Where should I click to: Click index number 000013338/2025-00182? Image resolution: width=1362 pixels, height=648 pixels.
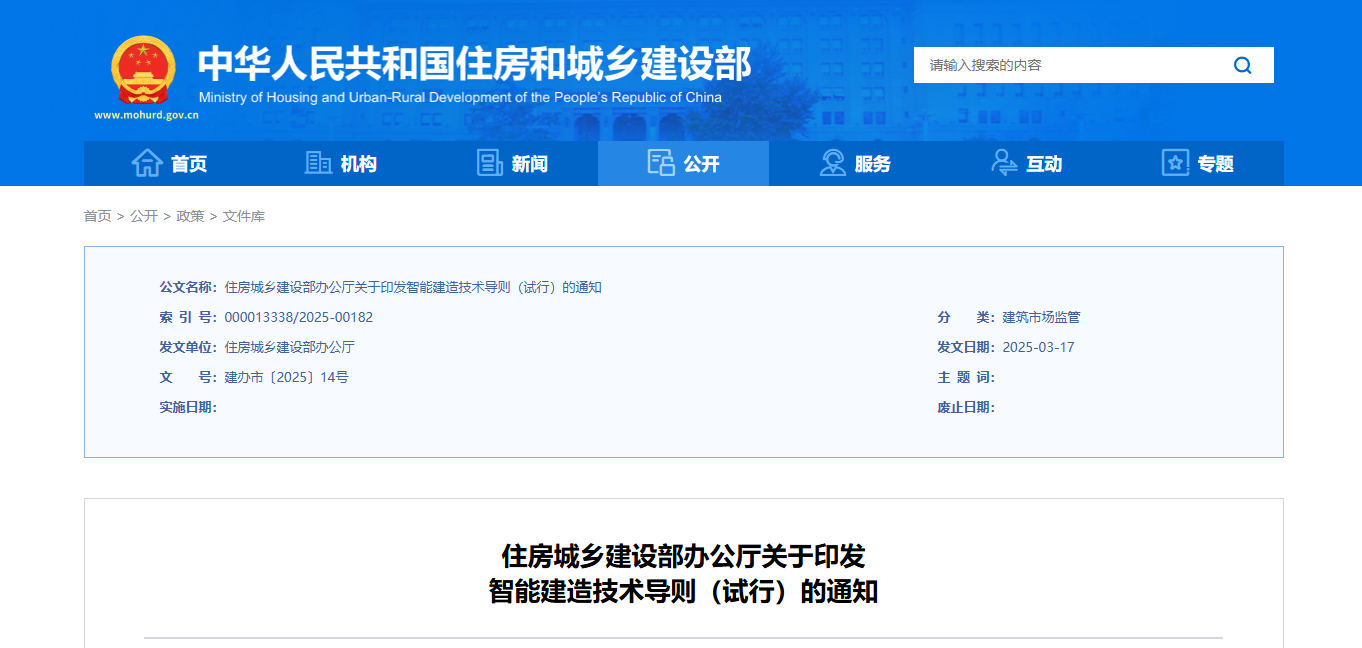(298, 317)
